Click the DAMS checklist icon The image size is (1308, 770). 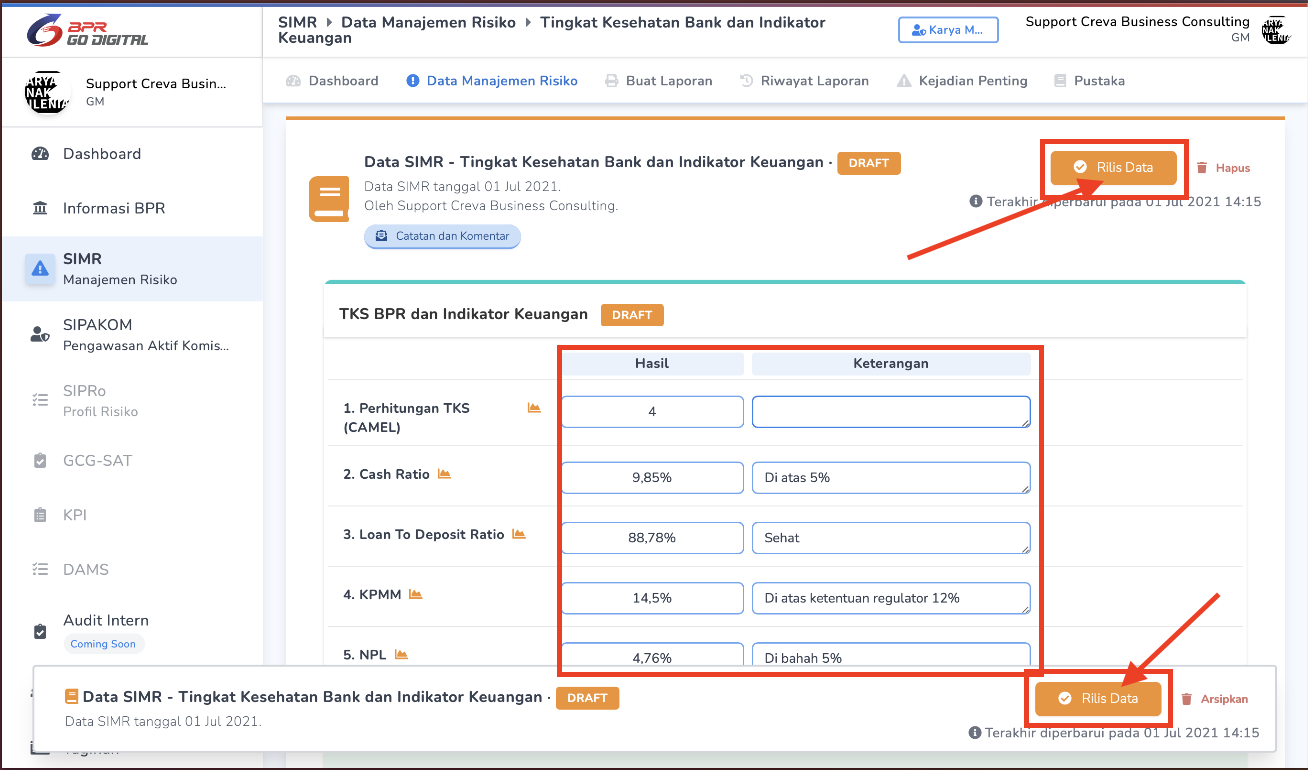pos(40,569)
